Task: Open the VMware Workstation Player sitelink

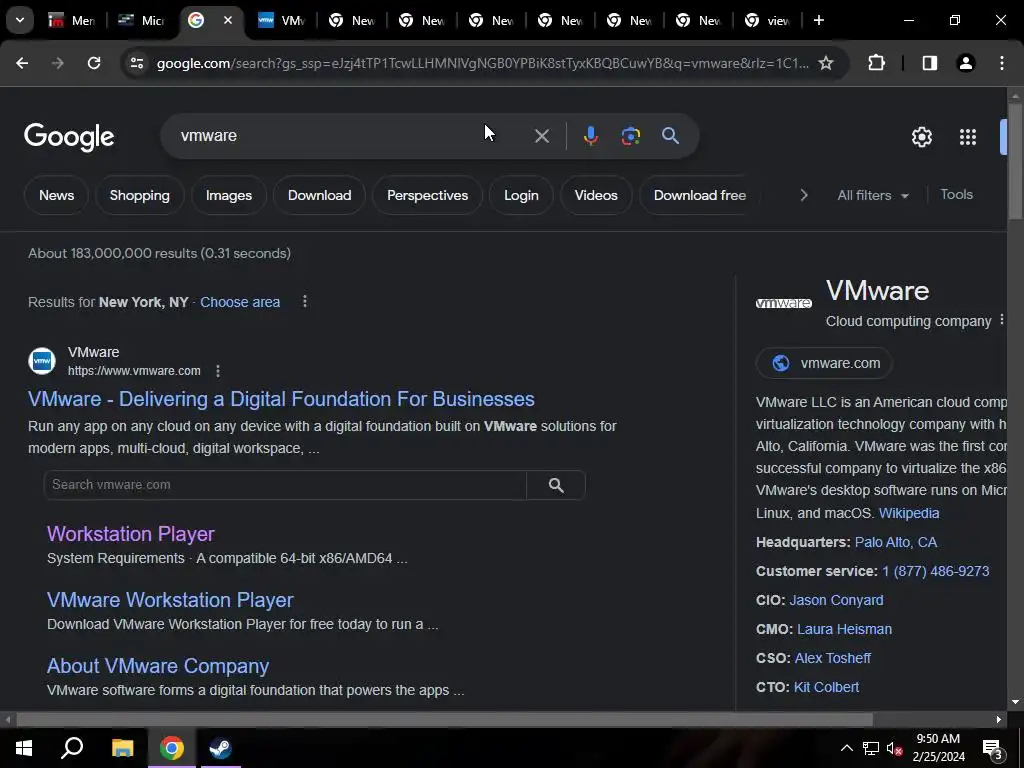Action: click(170, 600)
